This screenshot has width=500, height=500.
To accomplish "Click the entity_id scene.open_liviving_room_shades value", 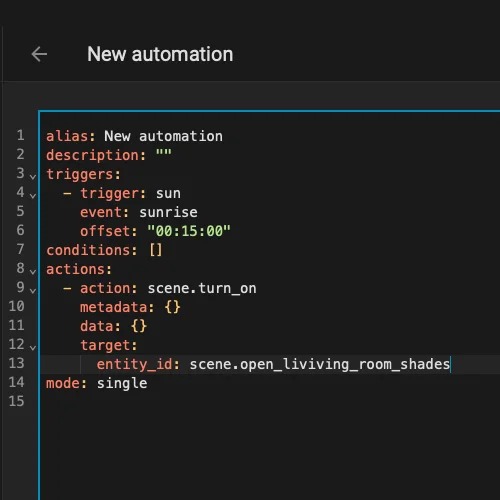I will 320,364.
